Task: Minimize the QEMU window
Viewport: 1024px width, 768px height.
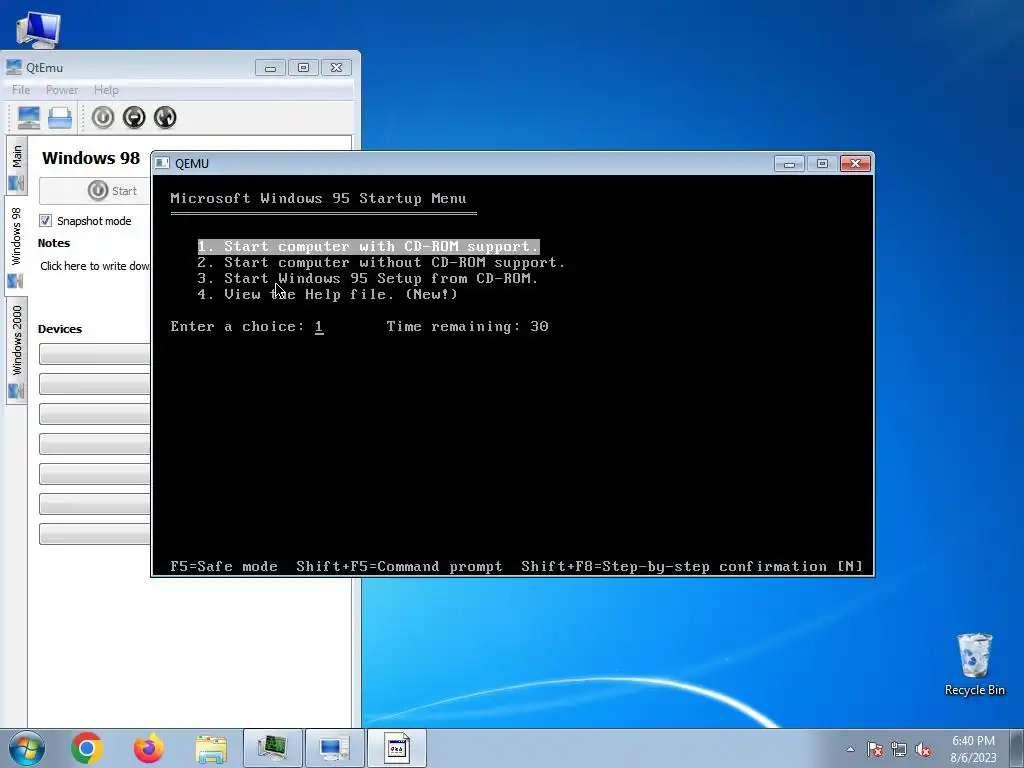Action: pos(789,163)
